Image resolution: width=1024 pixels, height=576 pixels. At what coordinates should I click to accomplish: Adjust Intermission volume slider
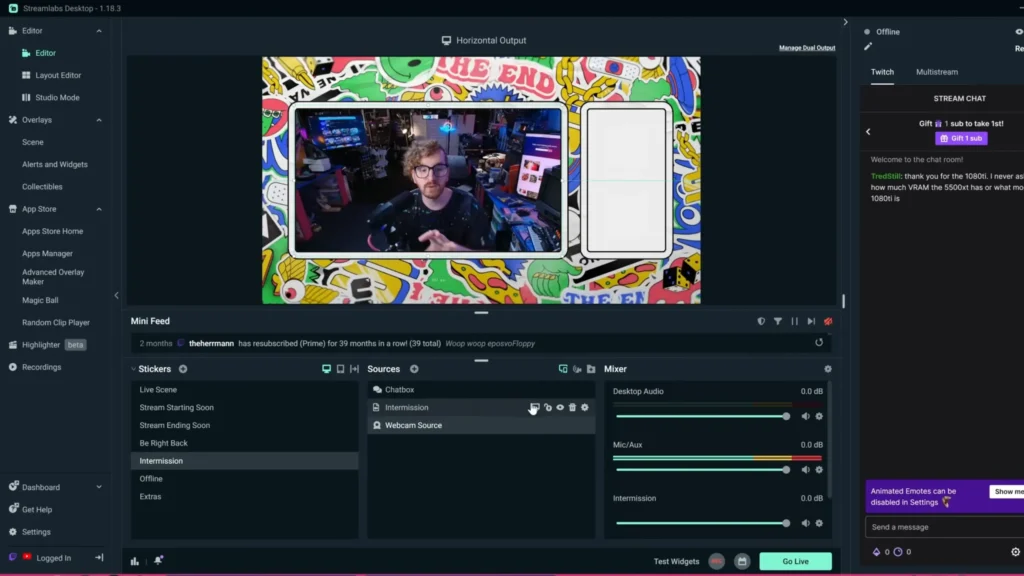[703, 523]
